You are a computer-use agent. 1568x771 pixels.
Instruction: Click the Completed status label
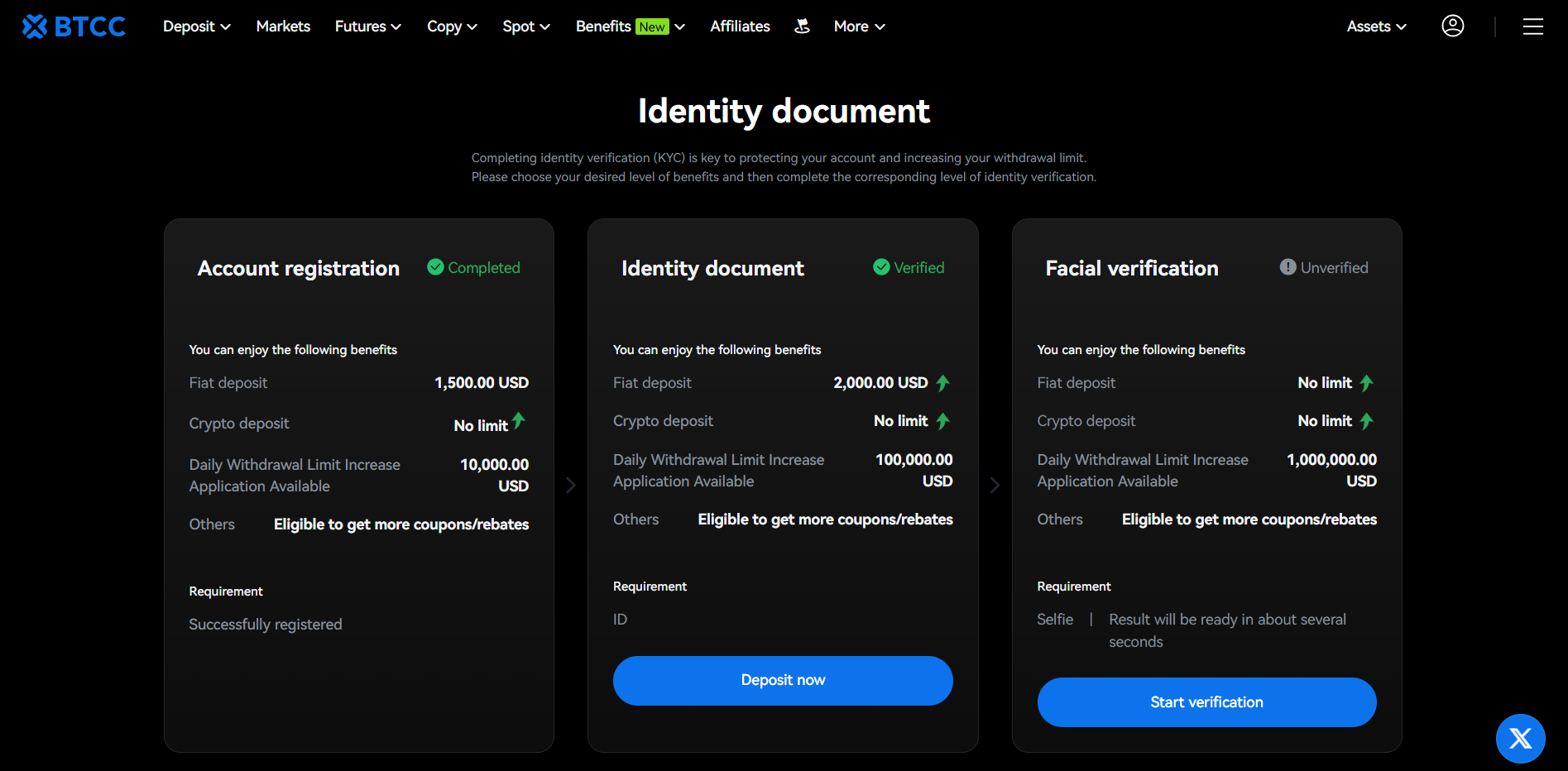coord(484,268)
